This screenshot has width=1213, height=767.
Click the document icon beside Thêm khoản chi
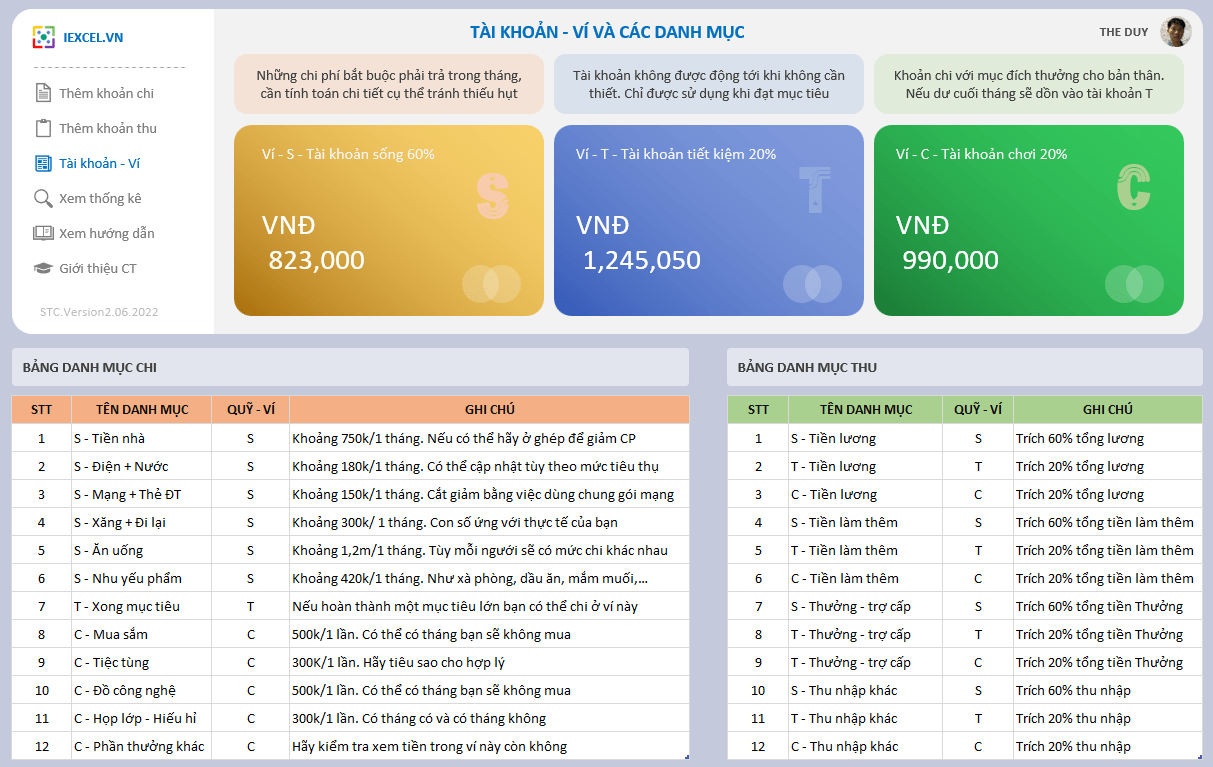(x=43, y=93)
